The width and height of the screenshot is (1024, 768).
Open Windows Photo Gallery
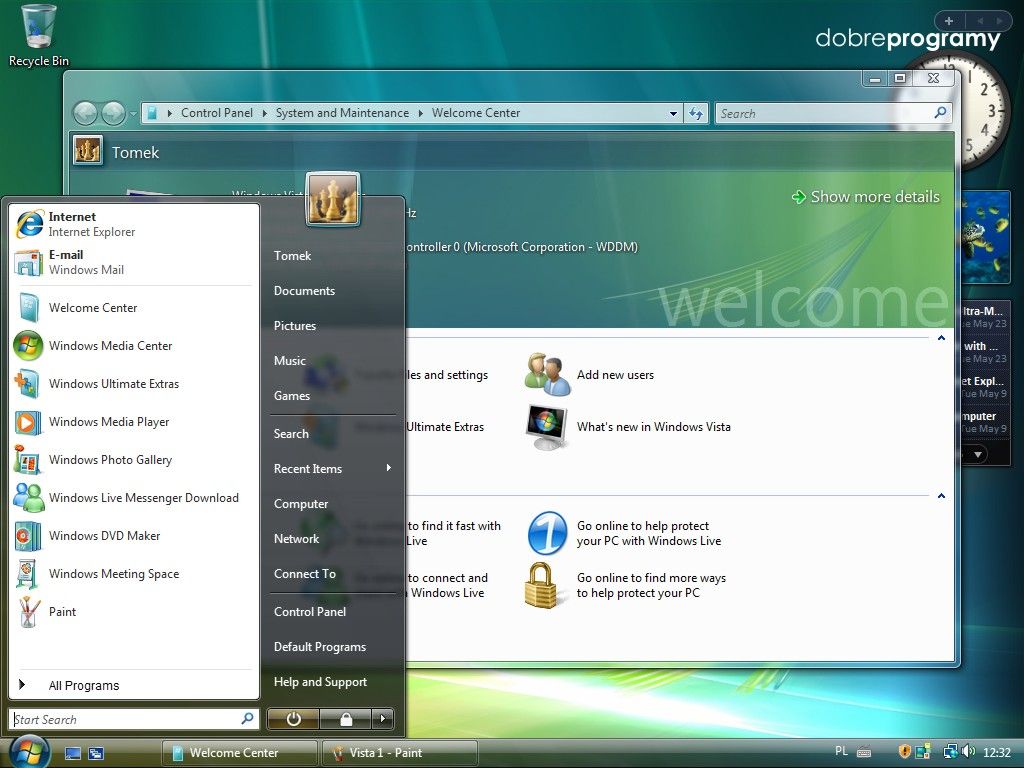tap(110, 460)
